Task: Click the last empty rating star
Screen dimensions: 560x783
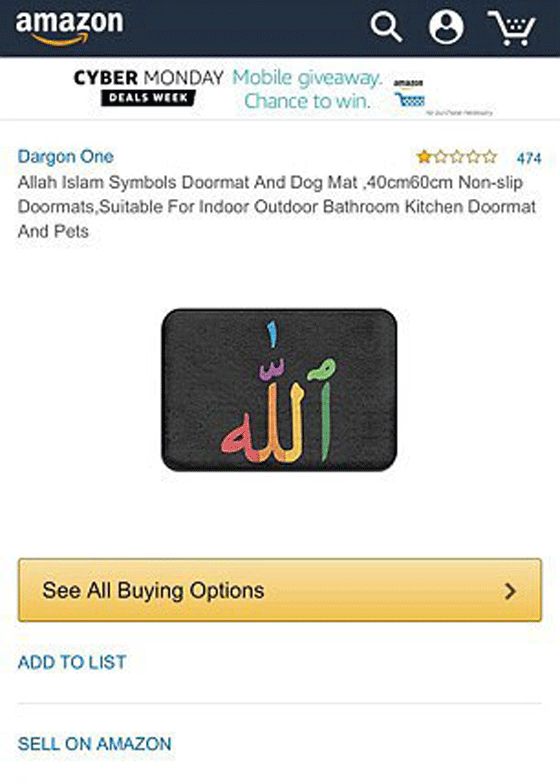Action: tap(490, 157)
